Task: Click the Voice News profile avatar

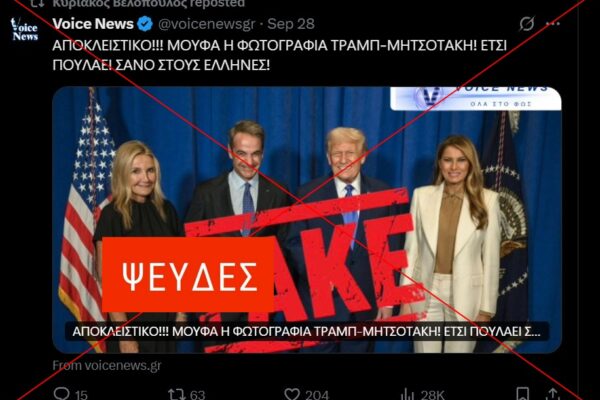Action: point(24,29)
